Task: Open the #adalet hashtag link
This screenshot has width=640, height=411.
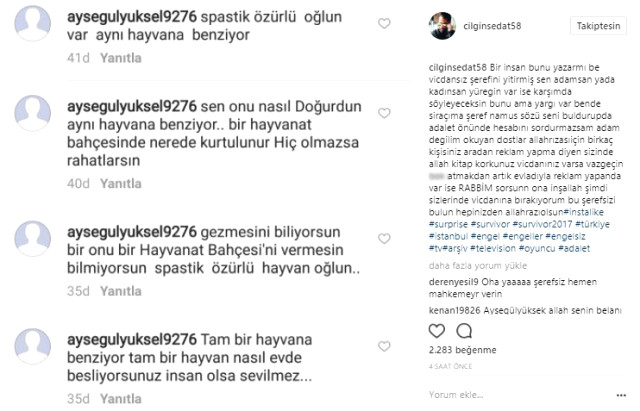Action: [x=574, y=248]
